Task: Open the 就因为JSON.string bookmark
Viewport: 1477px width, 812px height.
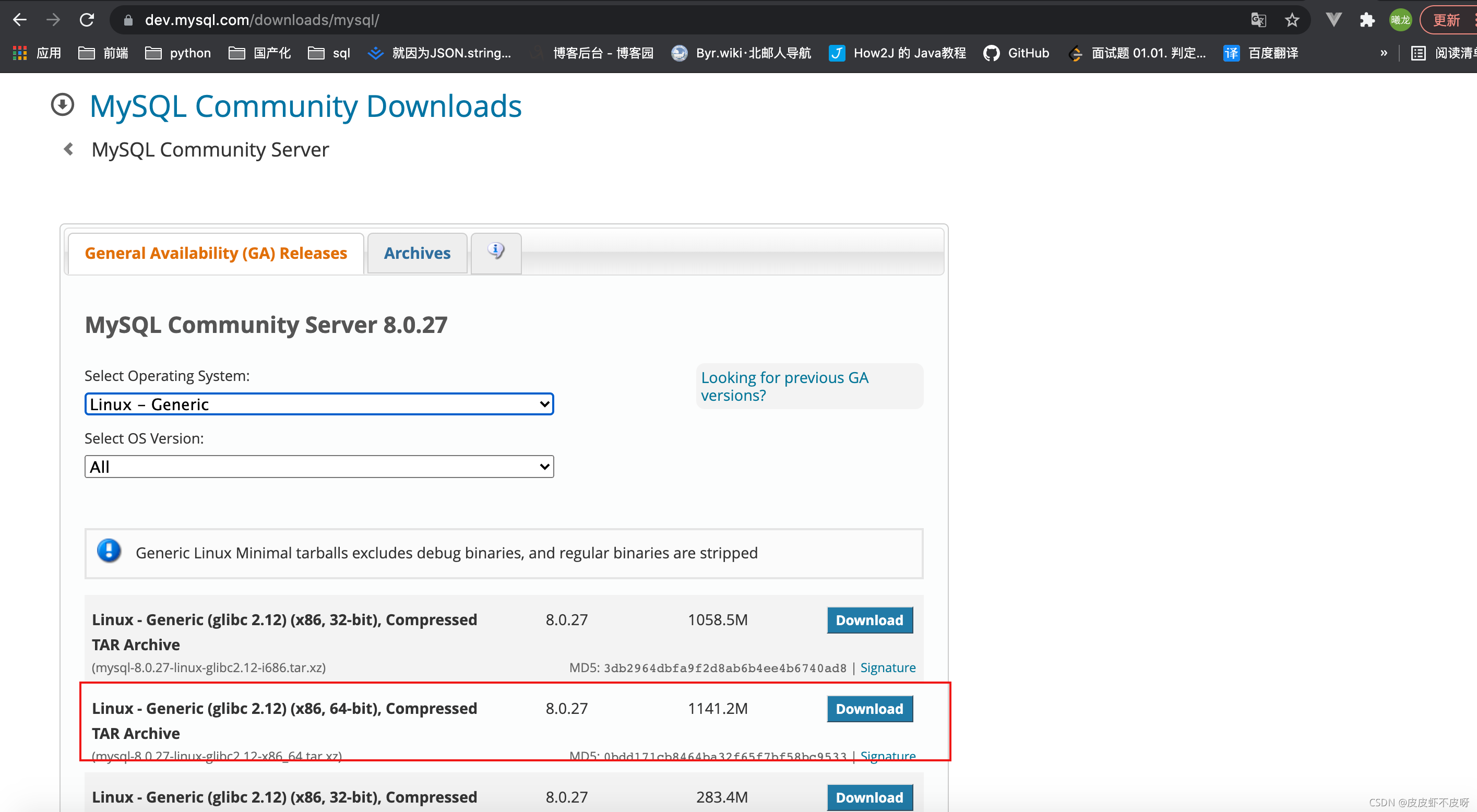Action: click(439, 53)
